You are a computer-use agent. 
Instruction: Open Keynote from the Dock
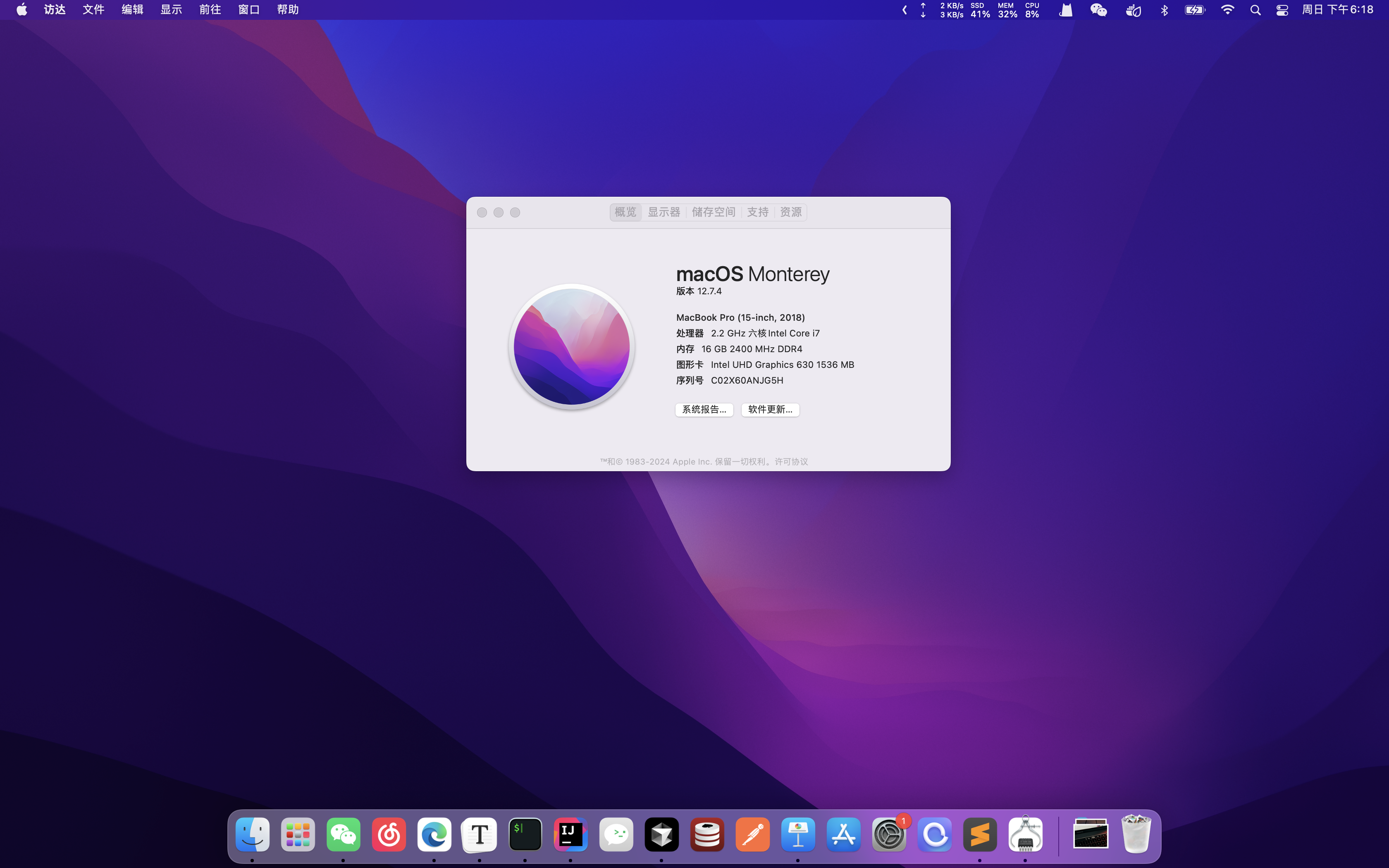798,834
